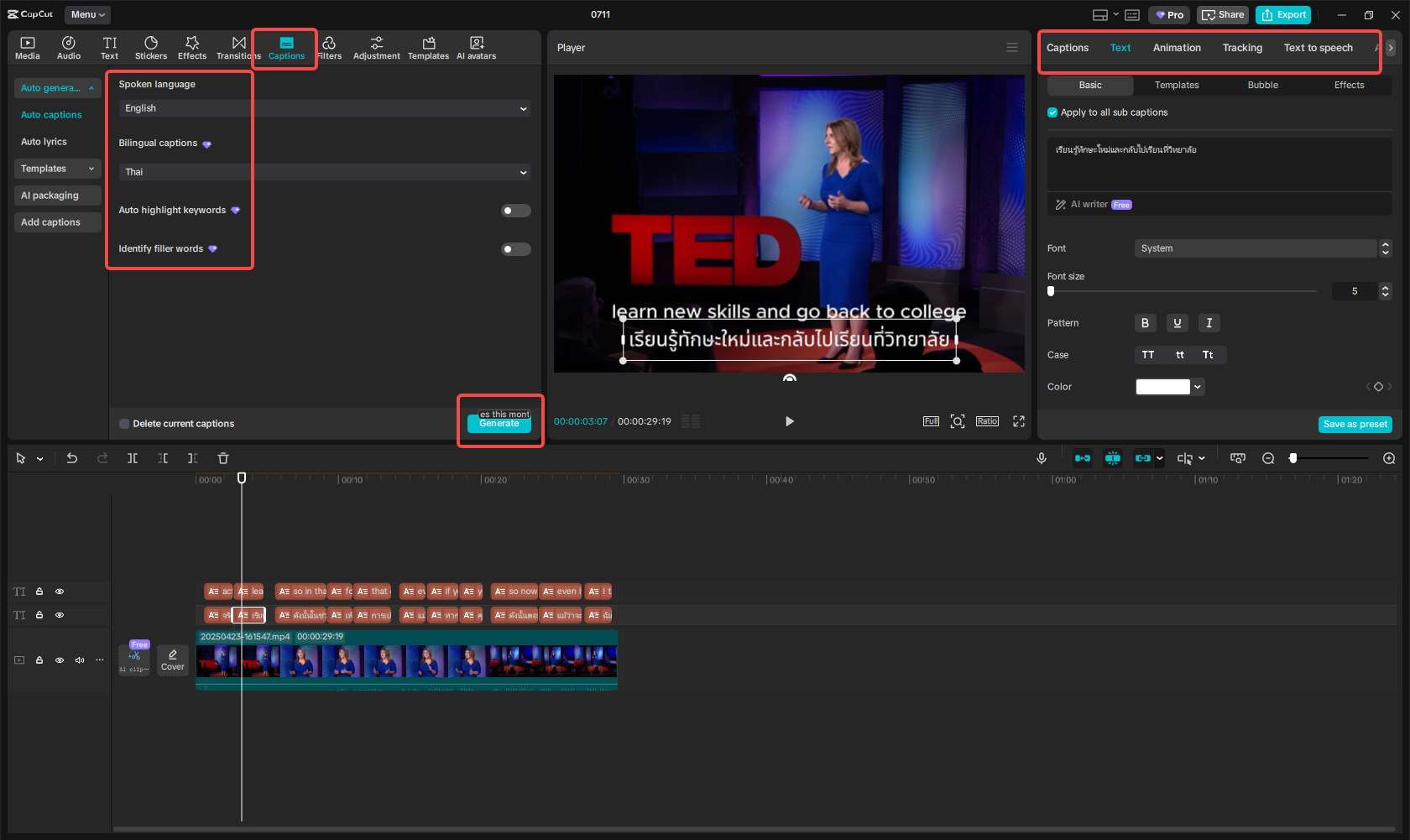Viewport: 1410px width, 840px height.
Task: Click the Delete trash icon above timeline
Action: 222,458
